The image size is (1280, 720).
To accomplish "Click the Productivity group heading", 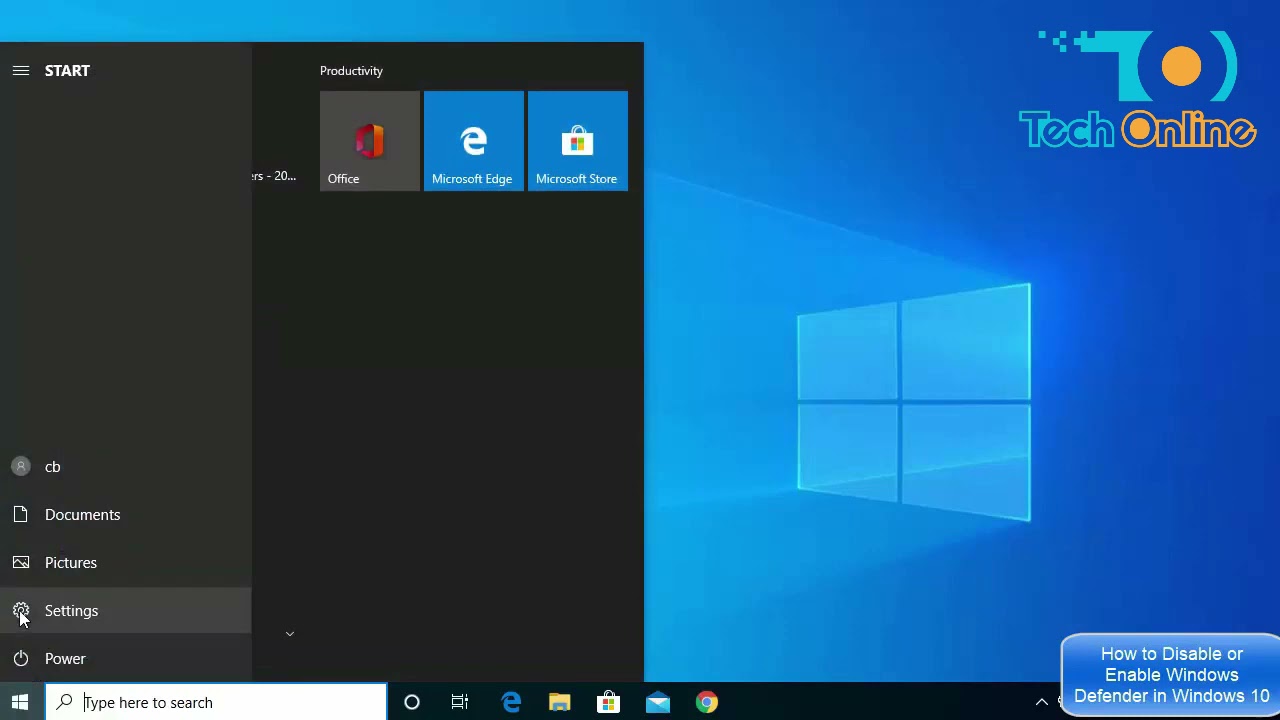I will pyautogui.click(x=351, y=71).
